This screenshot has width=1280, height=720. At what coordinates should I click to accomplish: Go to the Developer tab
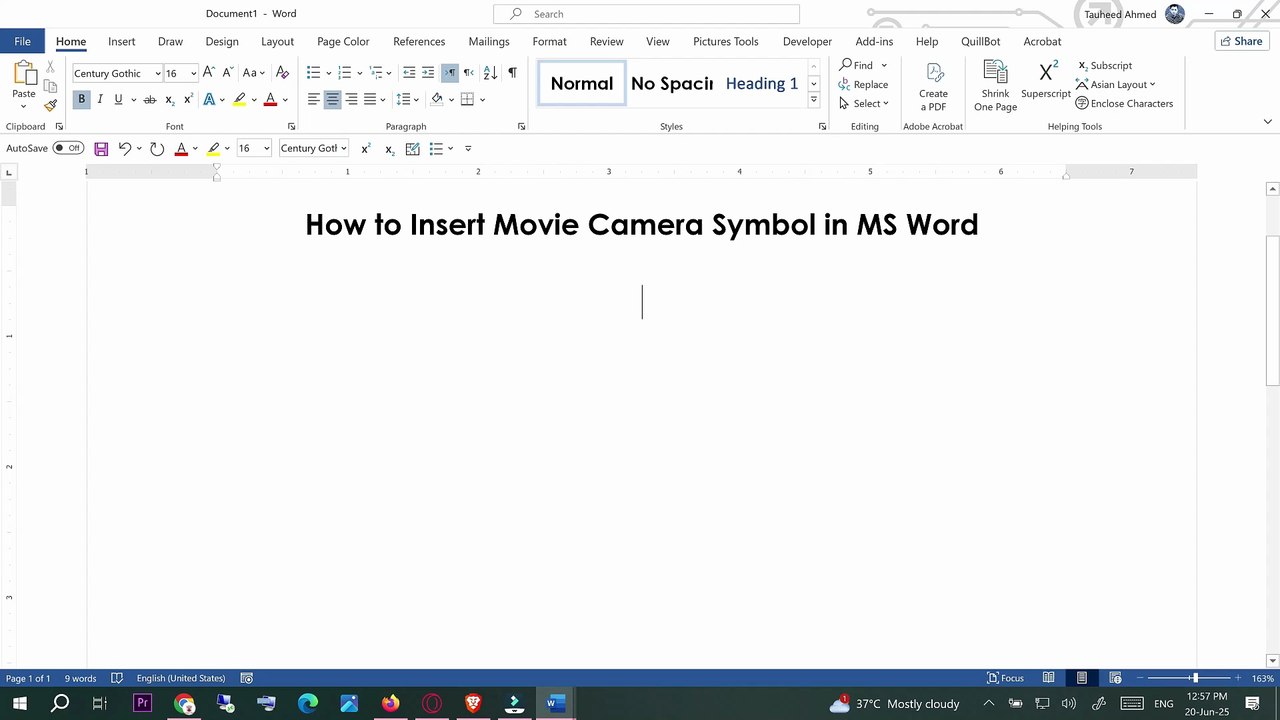807,42
